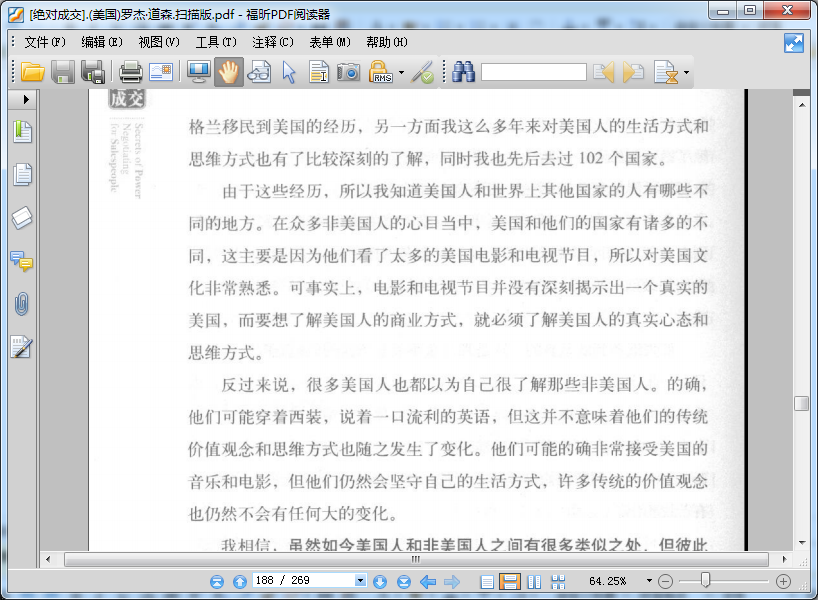Open the RMS dropdown arrow
The height and width of the screenshot is (600, 818).
pyautogui.click(x=401, y=73)
